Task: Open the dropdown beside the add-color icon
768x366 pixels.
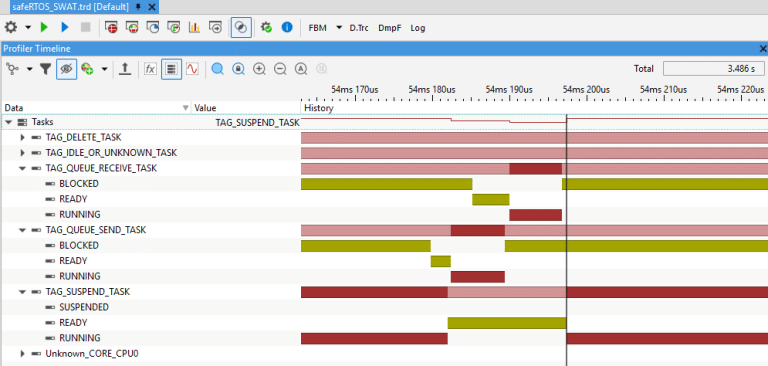Action: [x=104, y=69]
